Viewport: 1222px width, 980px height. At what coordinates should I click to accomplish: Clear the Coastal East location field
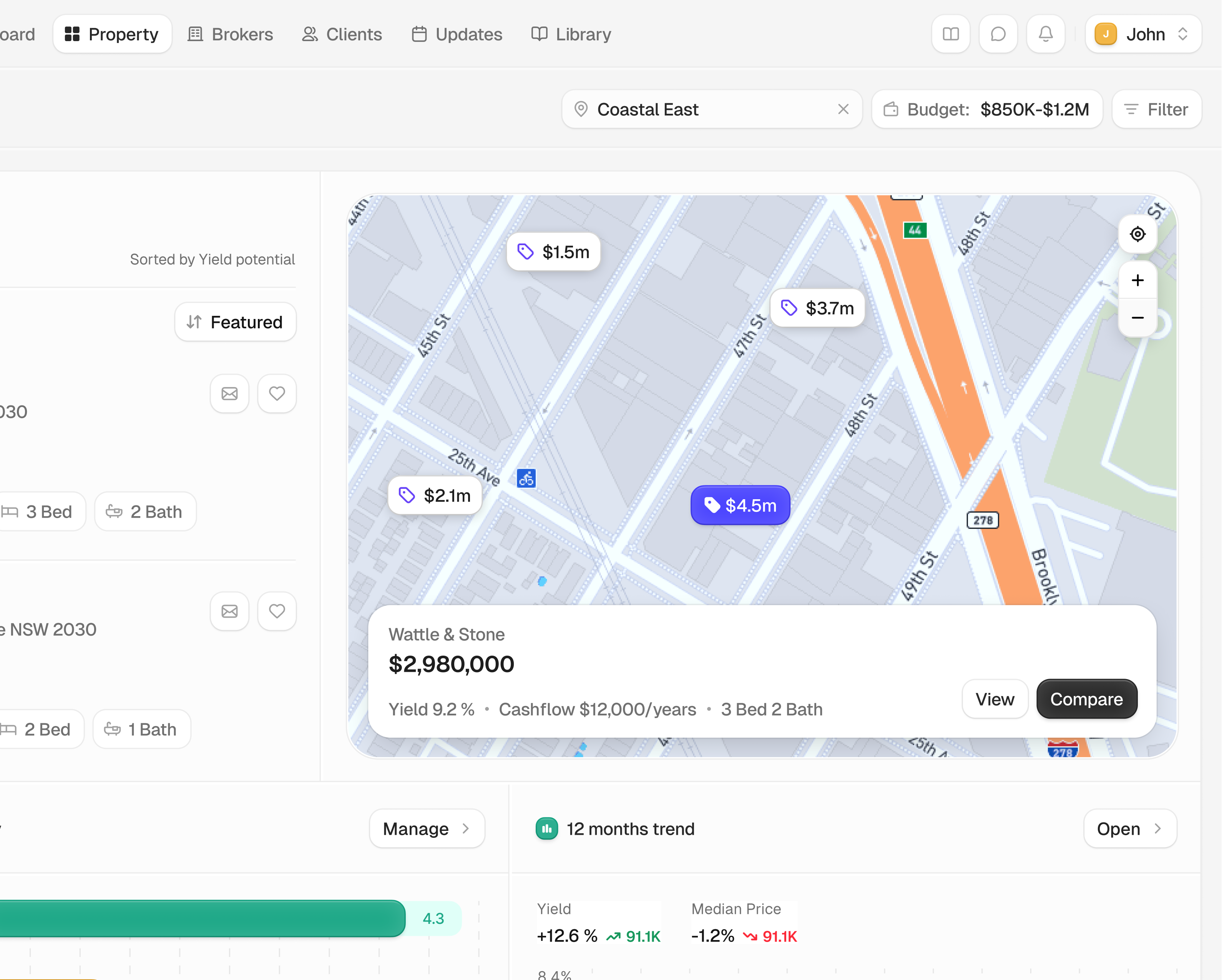pyautogui.click(x=843, y=110)
